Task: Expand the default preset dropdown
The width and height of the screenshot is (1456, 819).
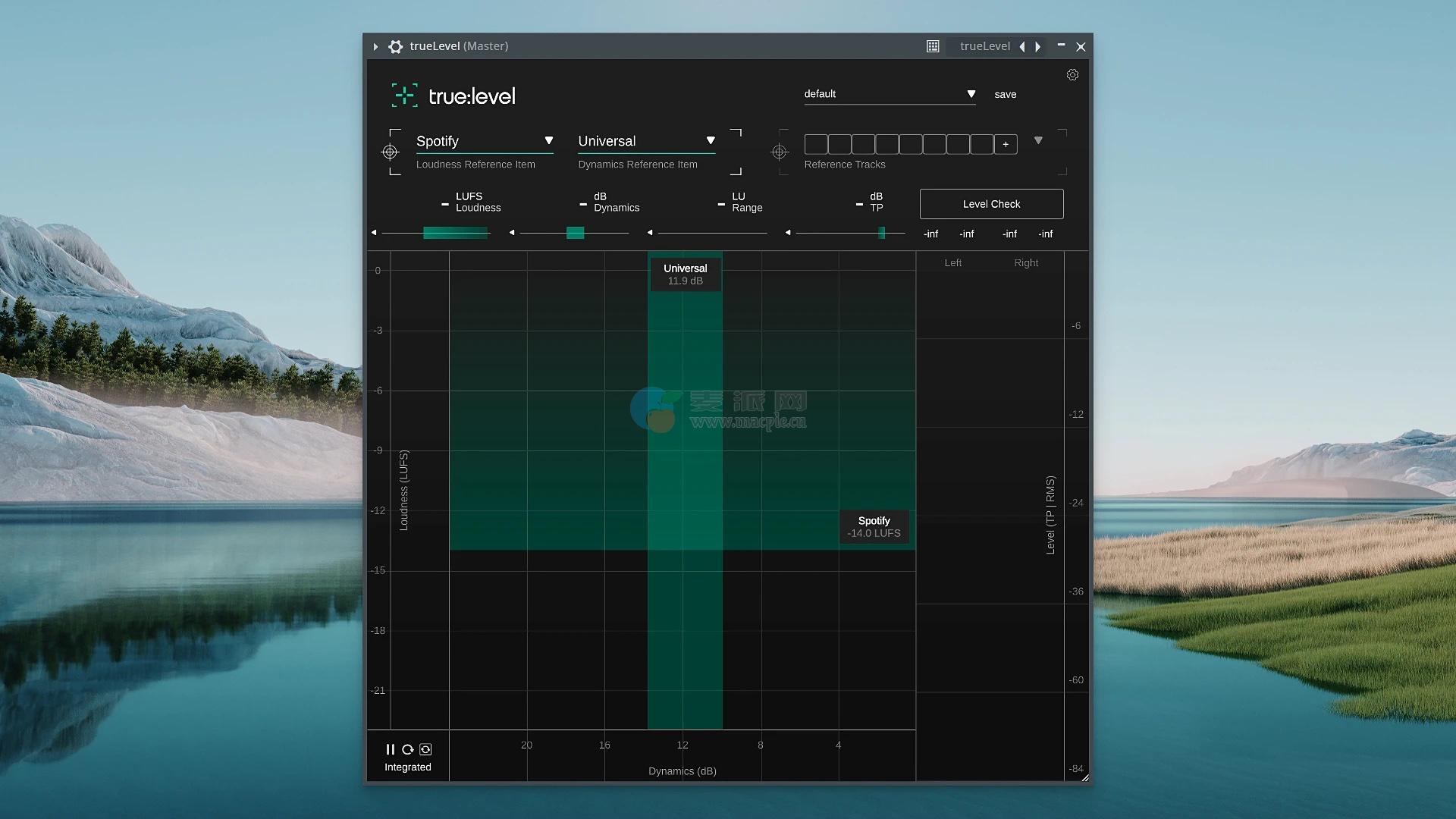Action: 971,94
